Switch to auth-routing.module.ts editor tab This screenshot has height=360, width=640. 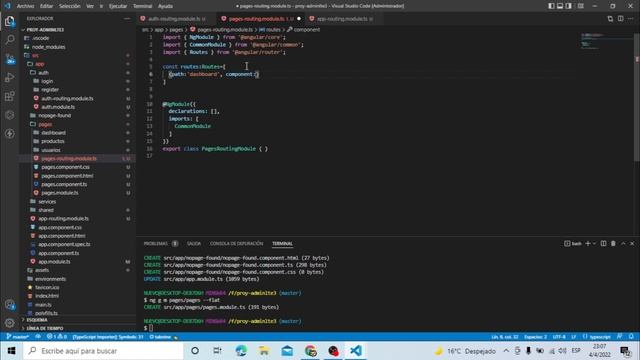[x=174, y=19]
